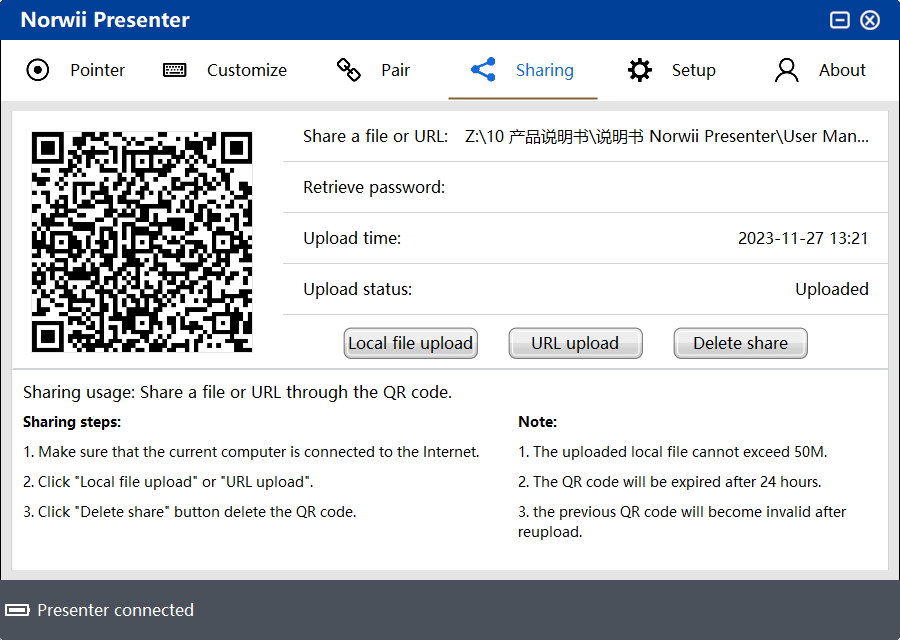Click the About person icon
The height and width of the screenshot is (640, 900).
pos(786,70)
